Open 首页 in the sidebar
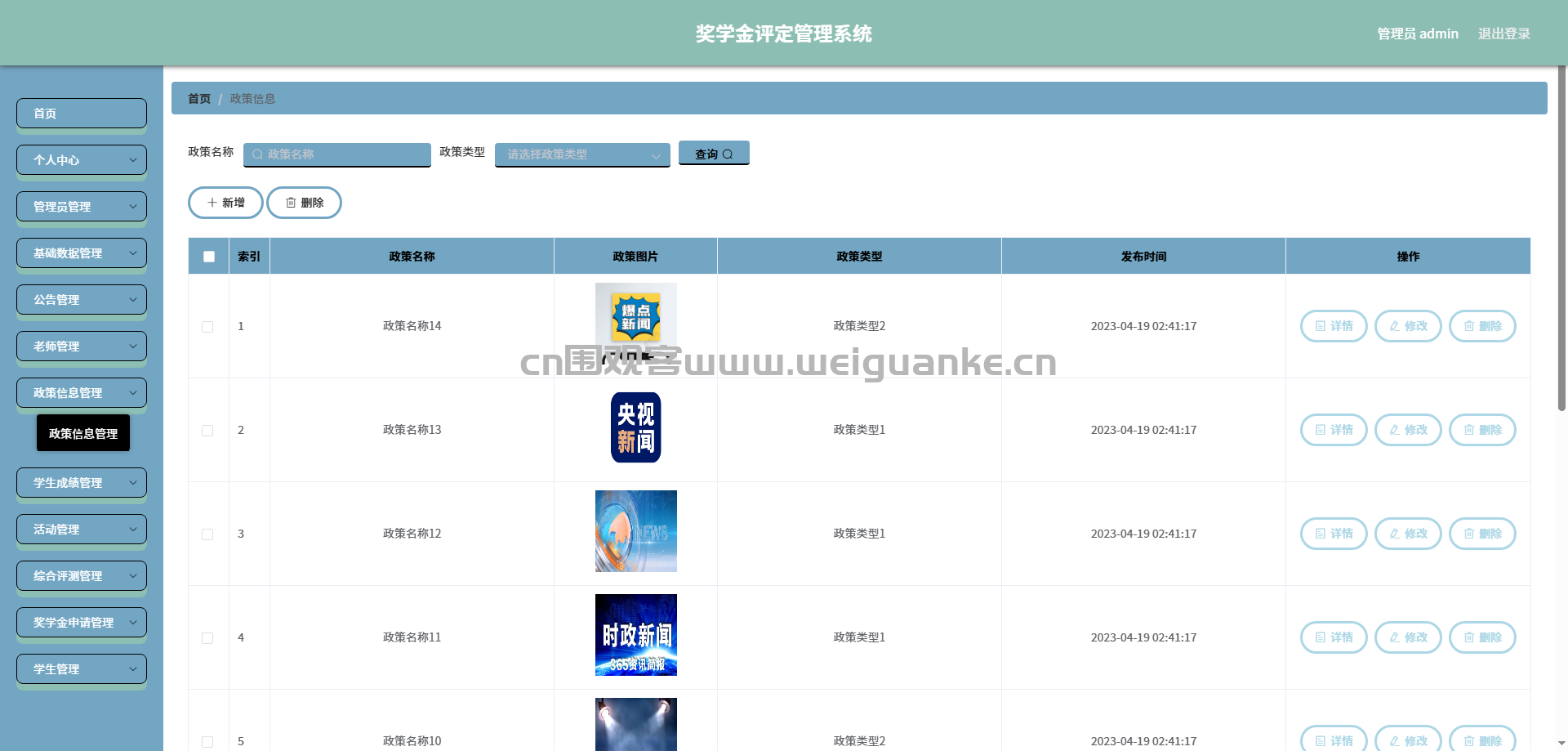The width and height of the screenshot is (1568, 751). tap(82, 114)
